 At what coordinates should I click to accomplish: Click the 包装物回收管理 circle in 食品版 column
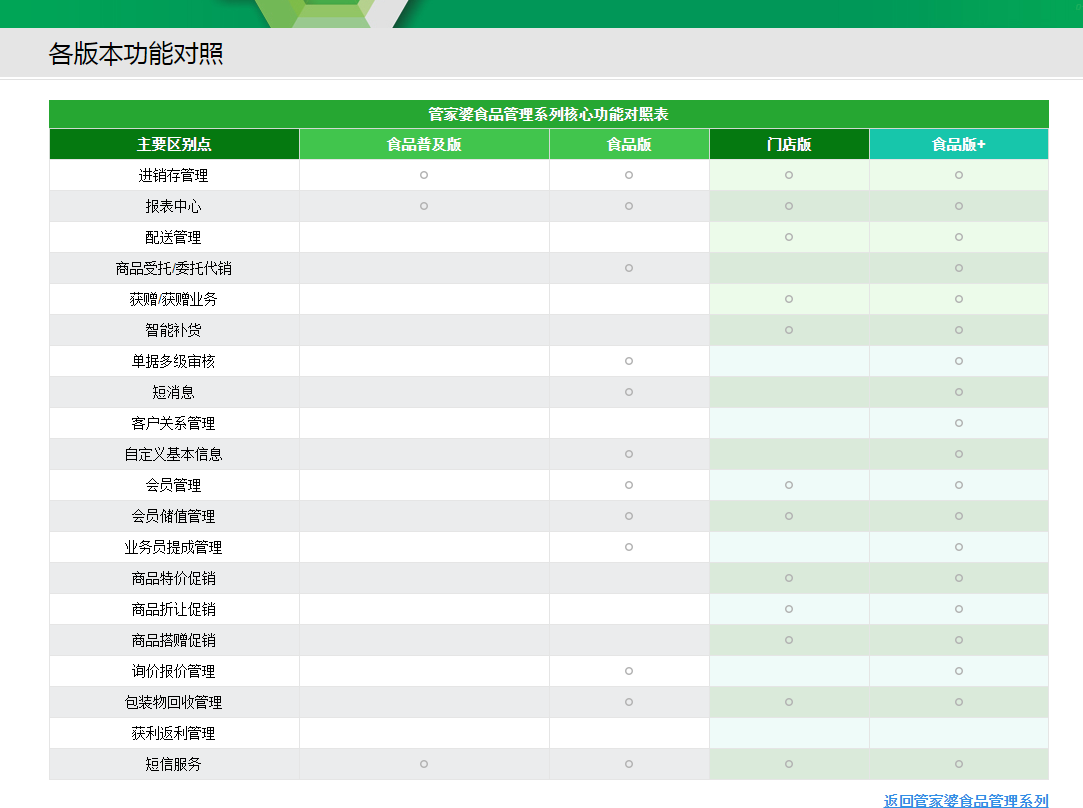629,702
